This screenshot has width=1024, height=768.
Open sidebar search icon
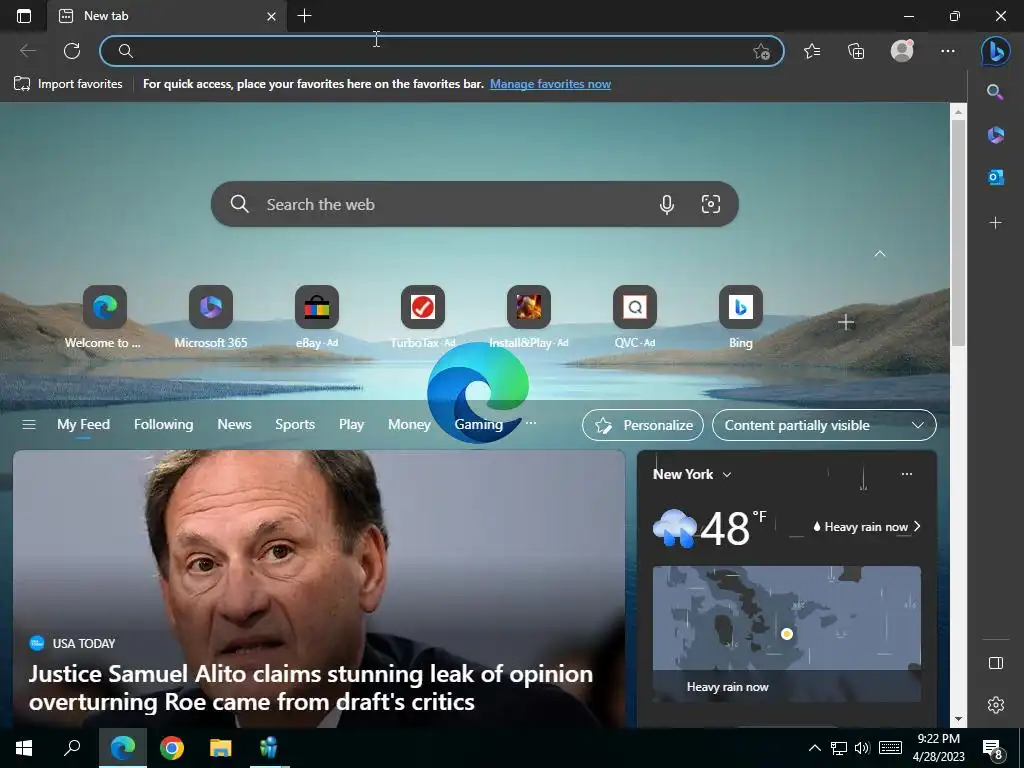995,92
